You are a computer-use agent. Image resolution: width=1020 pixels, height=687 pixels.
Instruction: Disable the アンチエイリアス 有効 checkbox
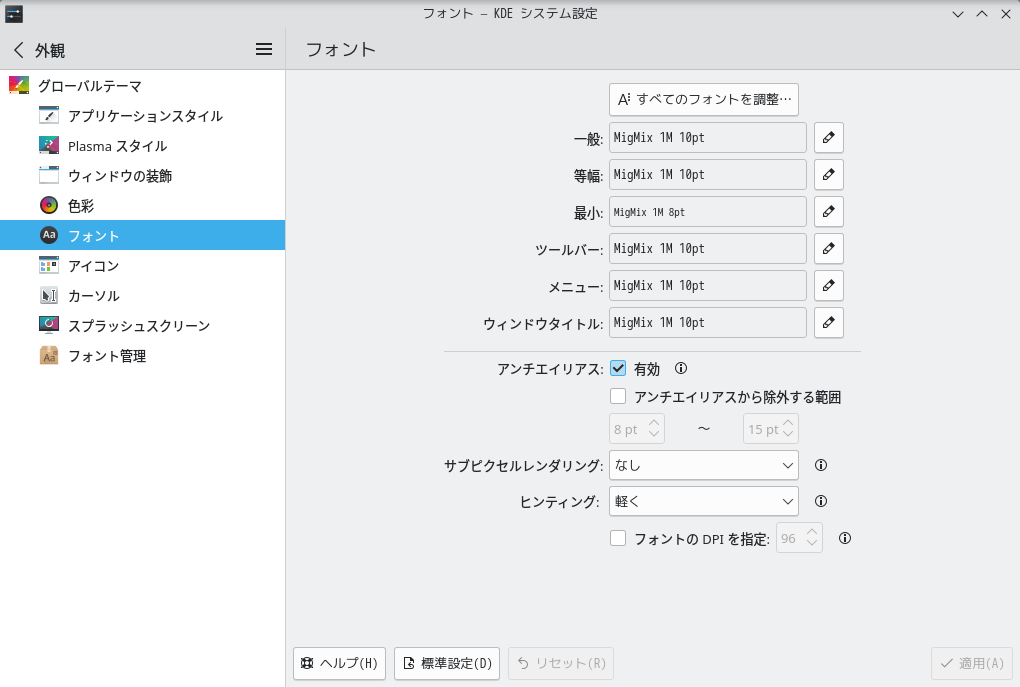point(618,368)
